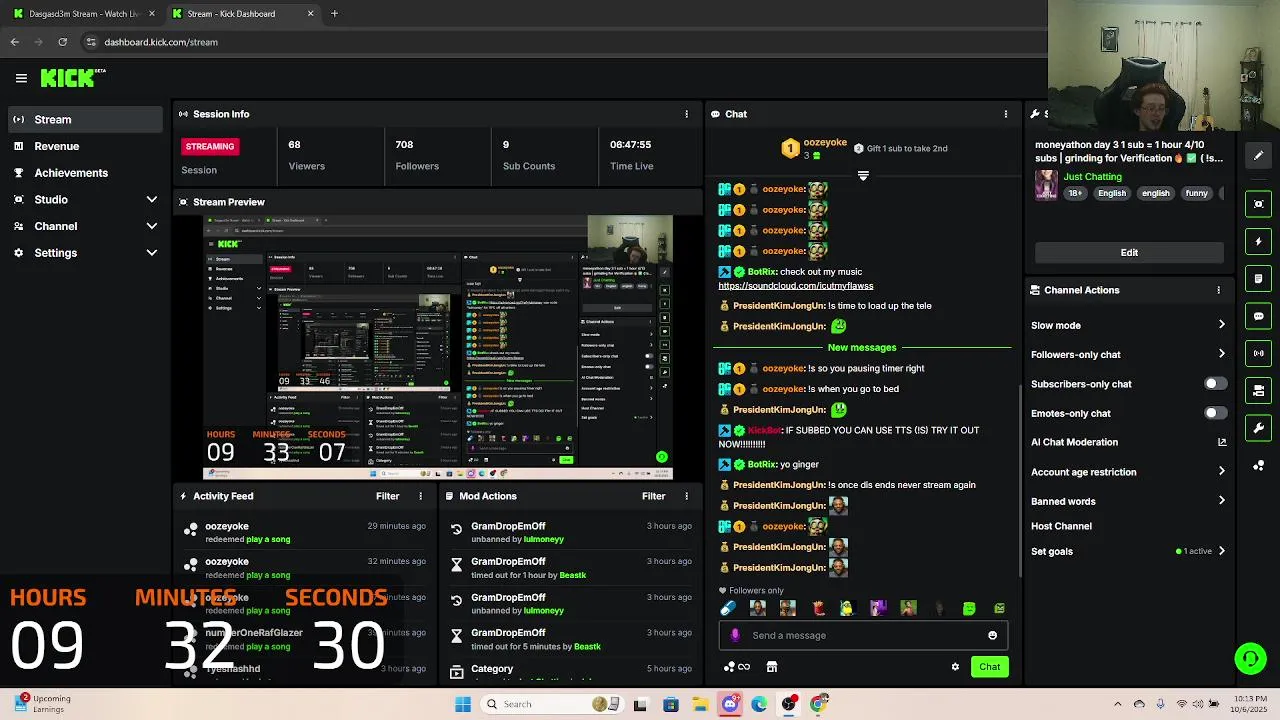
Task: Switch to the Dasgasd3m Stream browser tab
Action: coord(84,14)
